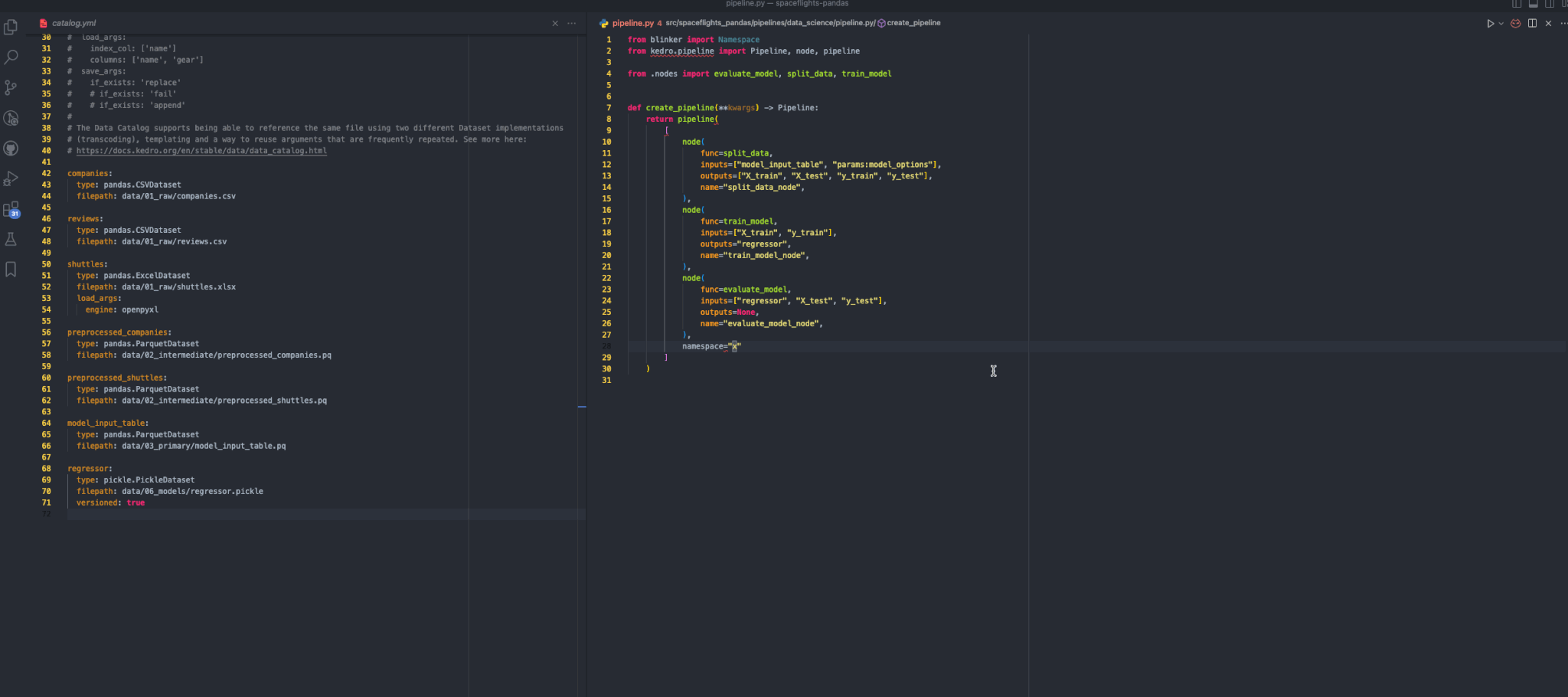Open the Run and Debug view
This screenshot has height=697, width=1568.
[x=11, y=179]
